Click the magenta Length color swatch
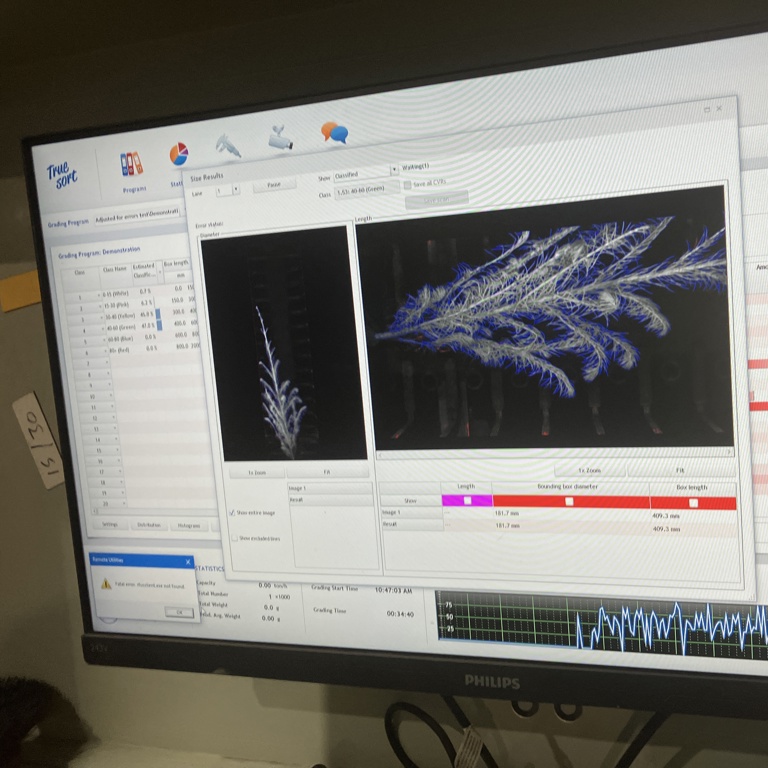Image resolution: width=768 pixels, height=768 pixels. coord(467,500)
